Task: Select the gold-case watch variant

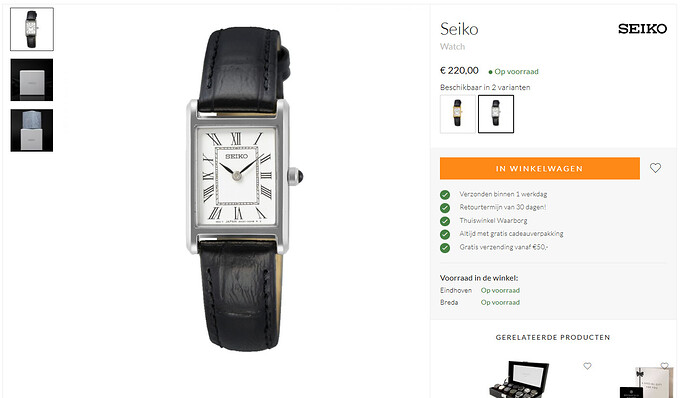Action: [458, 114]
